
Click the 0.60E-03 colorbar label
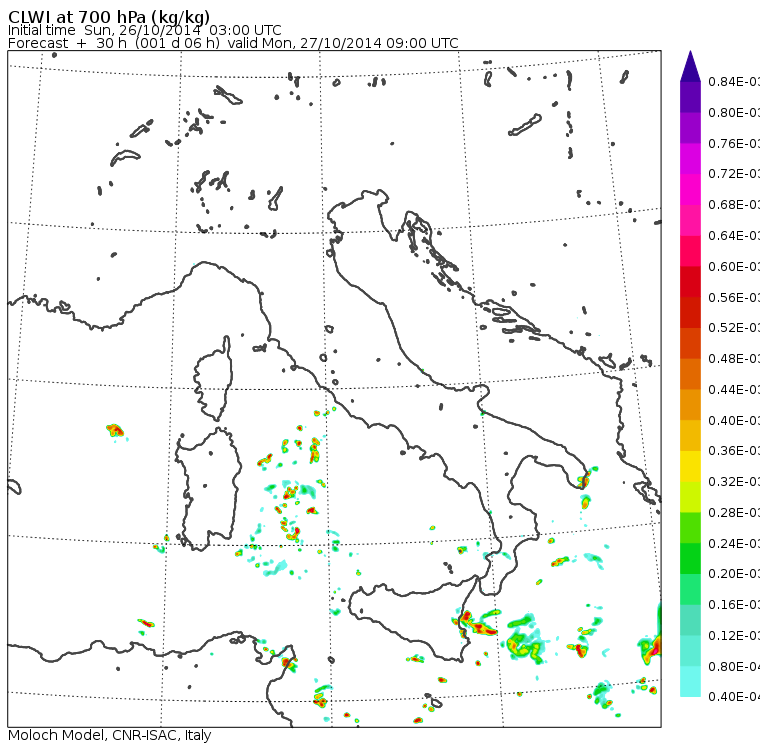(x=734, y=267)
